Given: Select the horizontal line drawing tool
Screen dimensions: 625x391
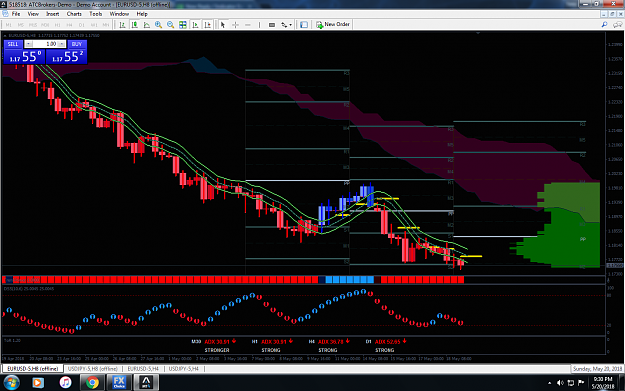Looking at the screenshot, I should click(x=248, y=25).
